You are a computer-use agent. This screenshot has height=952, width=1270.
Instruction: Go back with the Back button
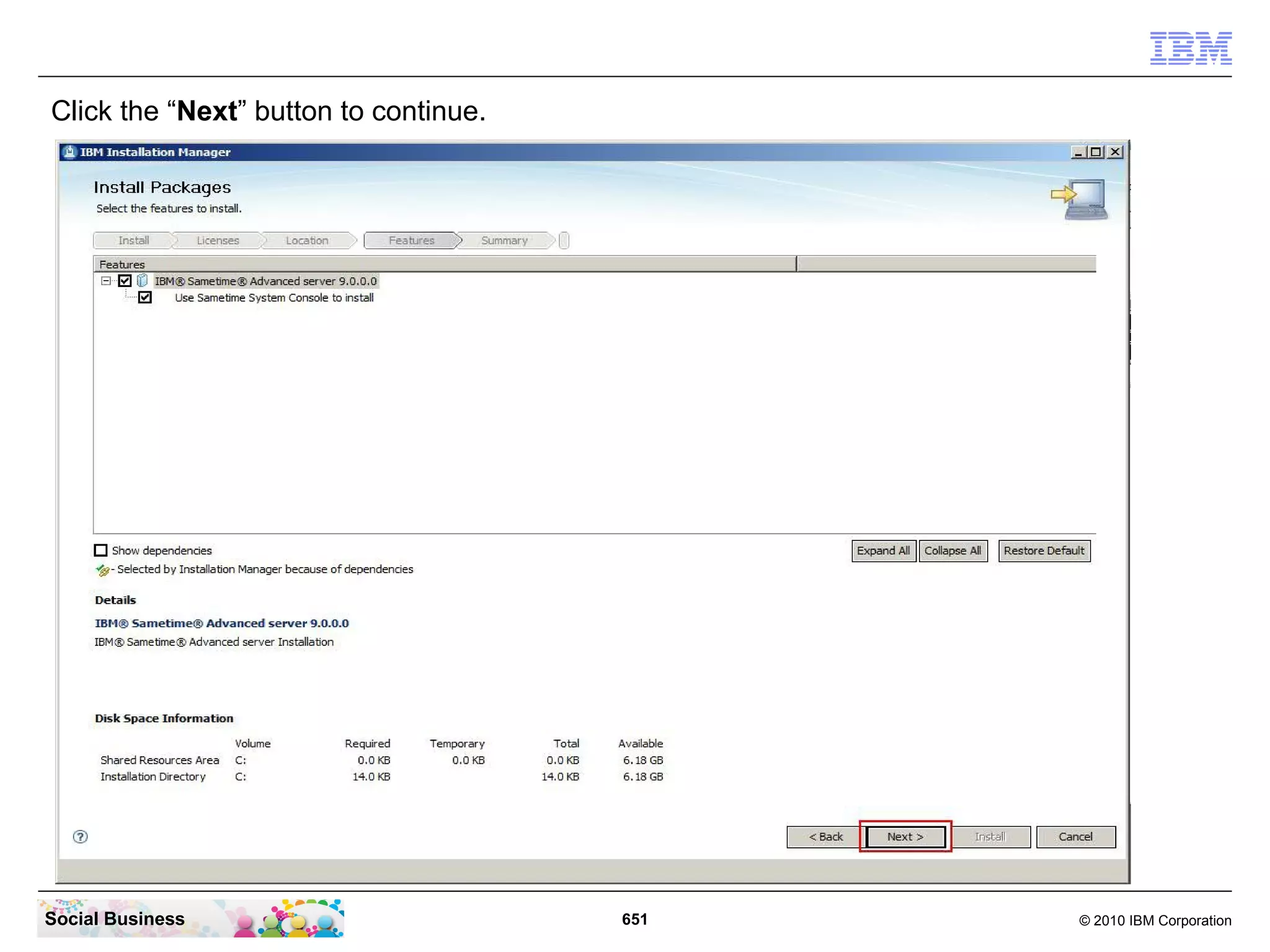coord(825,837)
